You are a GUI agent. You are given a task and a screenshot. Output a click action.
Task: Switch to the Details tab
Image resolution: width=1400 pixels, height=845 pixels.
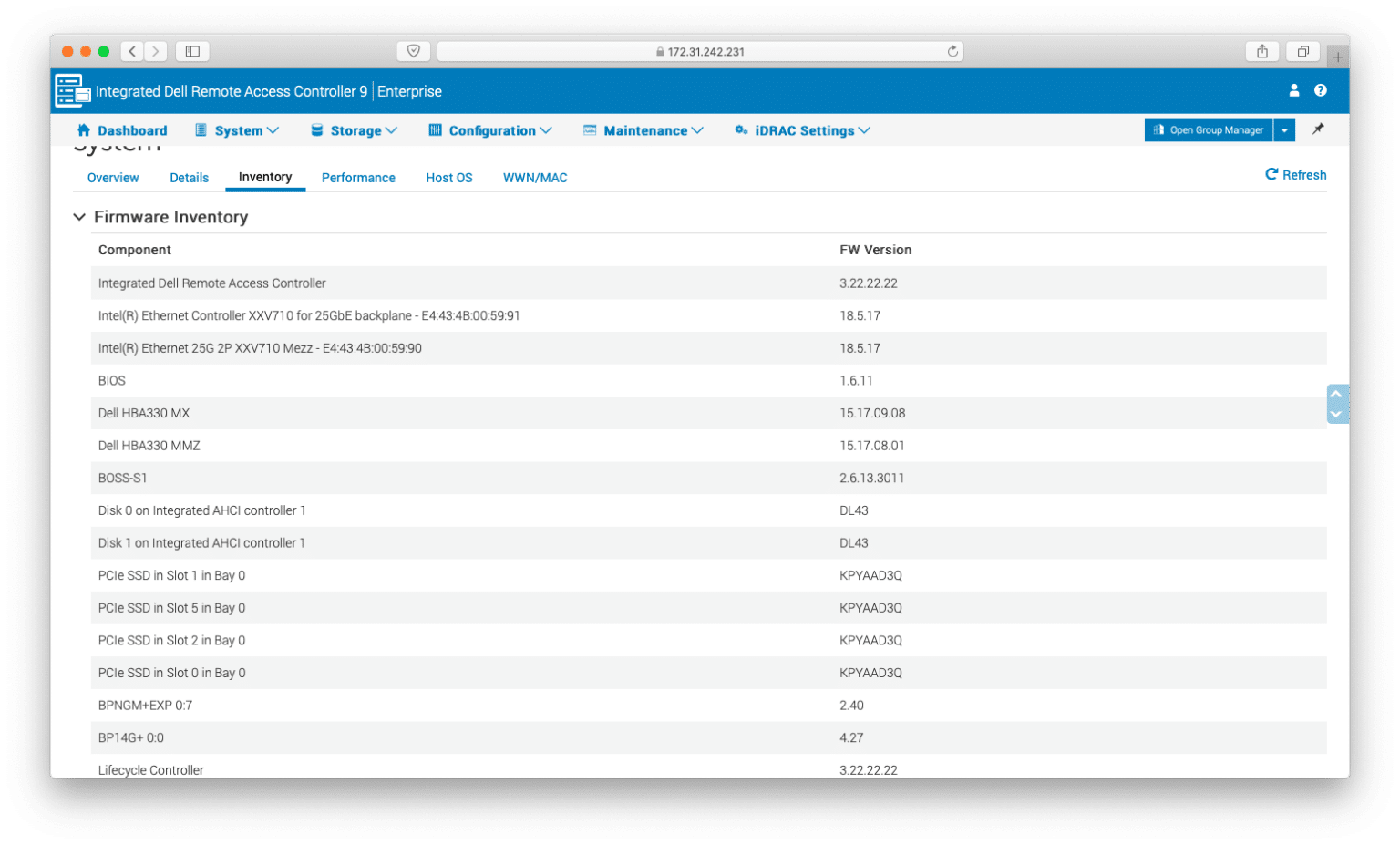(x=189, y=178)
